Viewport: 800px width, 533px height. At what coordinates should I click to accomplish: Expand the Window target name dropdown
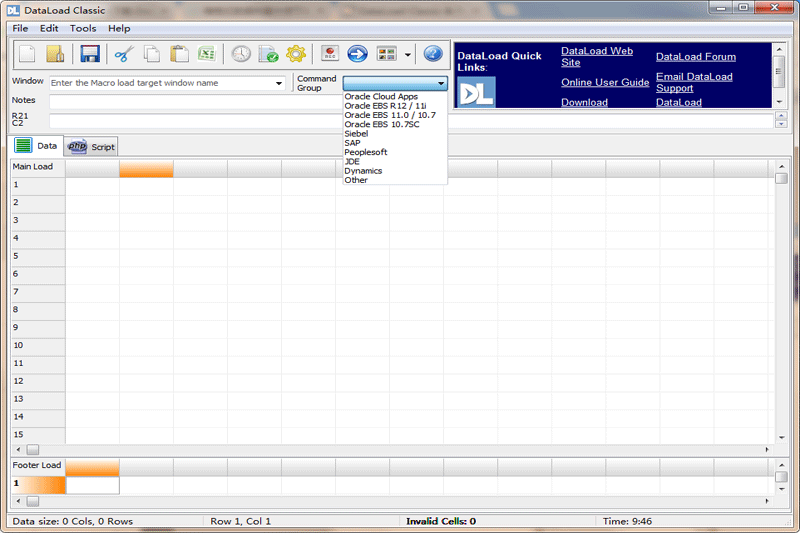[279, 83]
